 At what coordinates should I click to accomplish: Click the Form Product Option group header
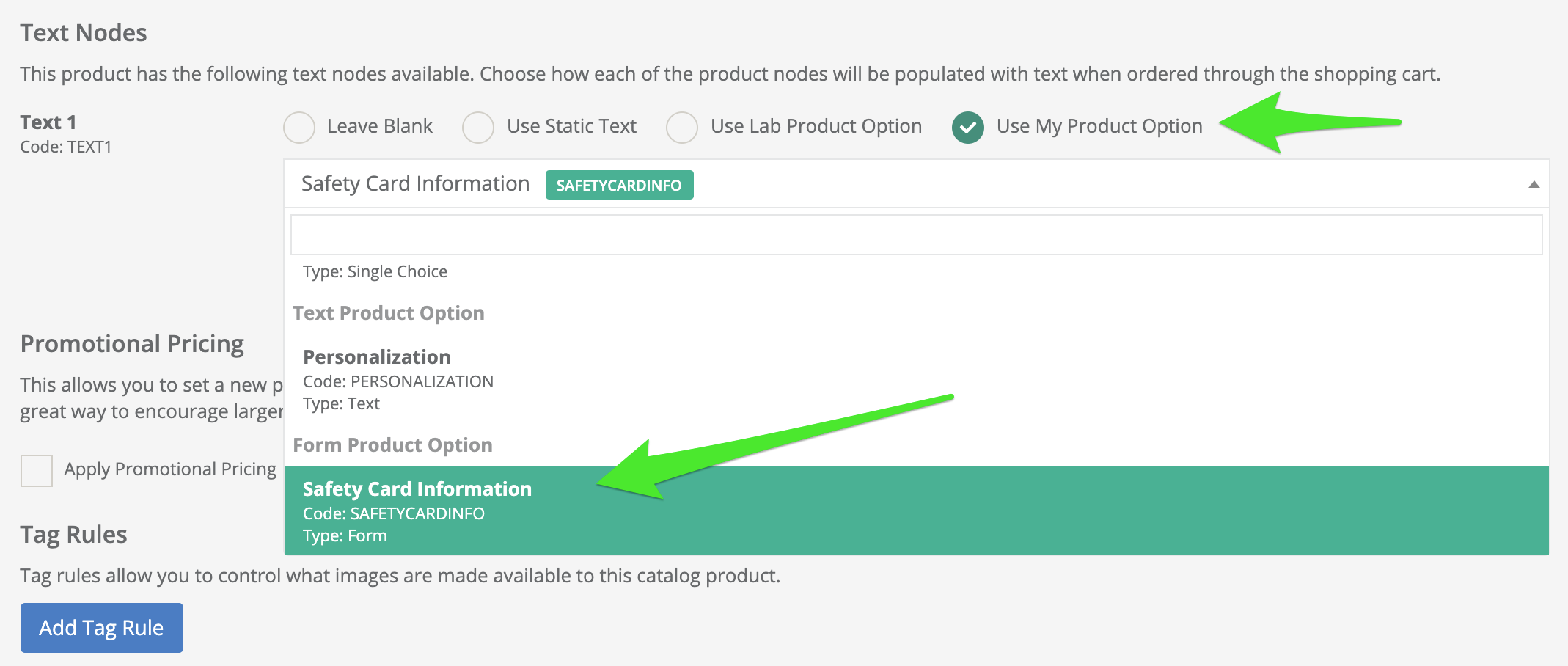(392, 445)
